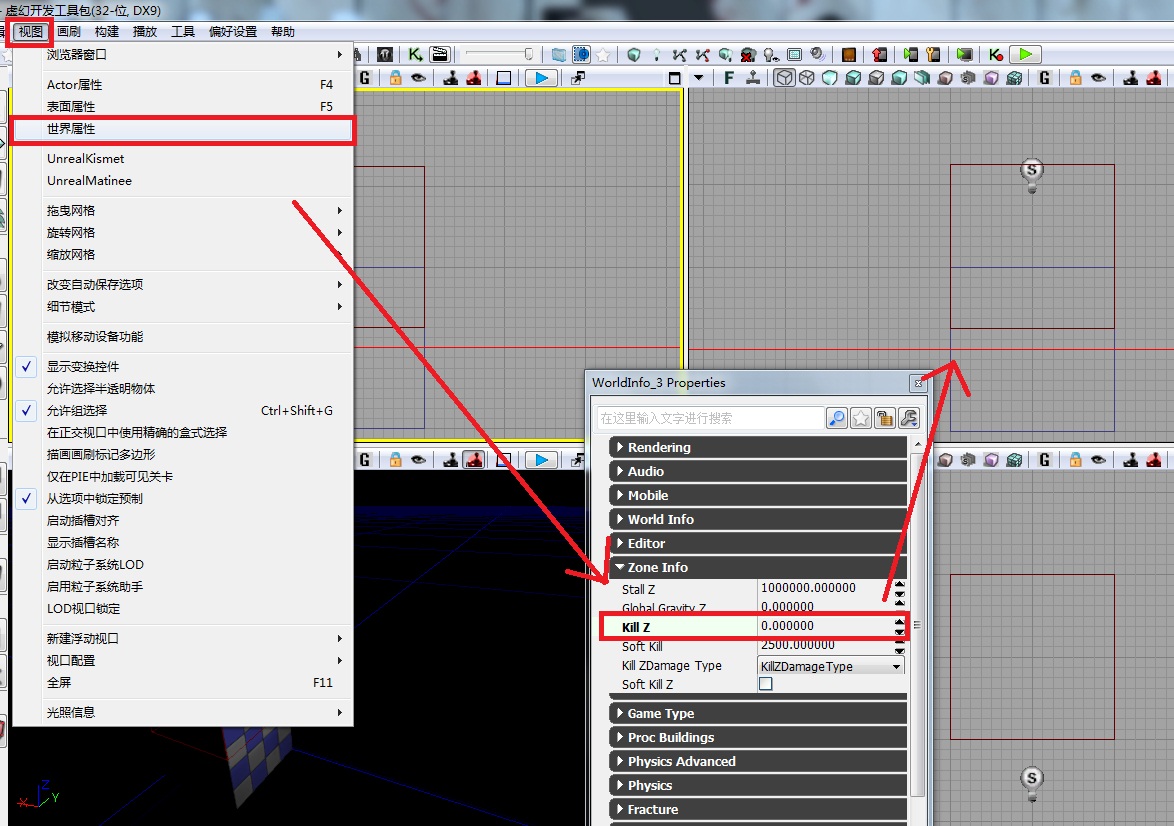The height and width of the screenshot is (826, 1174).
Task: Open the Kill ZDamage Type dropdown
Action: click(x=895, y=666)
